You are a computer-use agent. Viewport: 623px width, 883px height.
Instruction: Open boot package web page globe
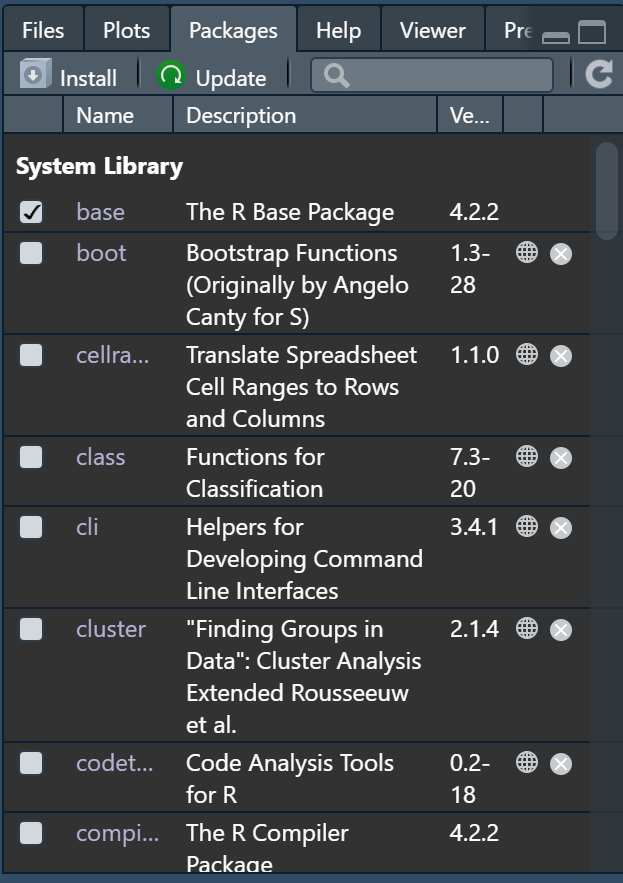527,253
